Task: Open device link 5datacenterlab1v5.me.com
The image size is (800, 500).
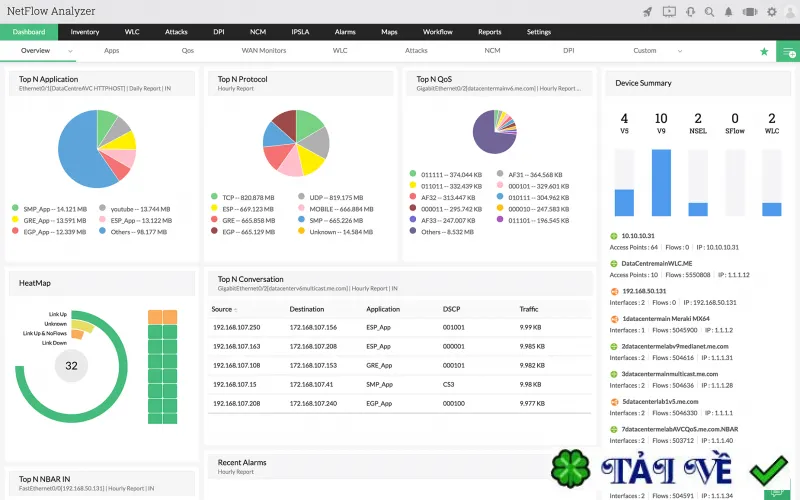Action: coord(660,402)
